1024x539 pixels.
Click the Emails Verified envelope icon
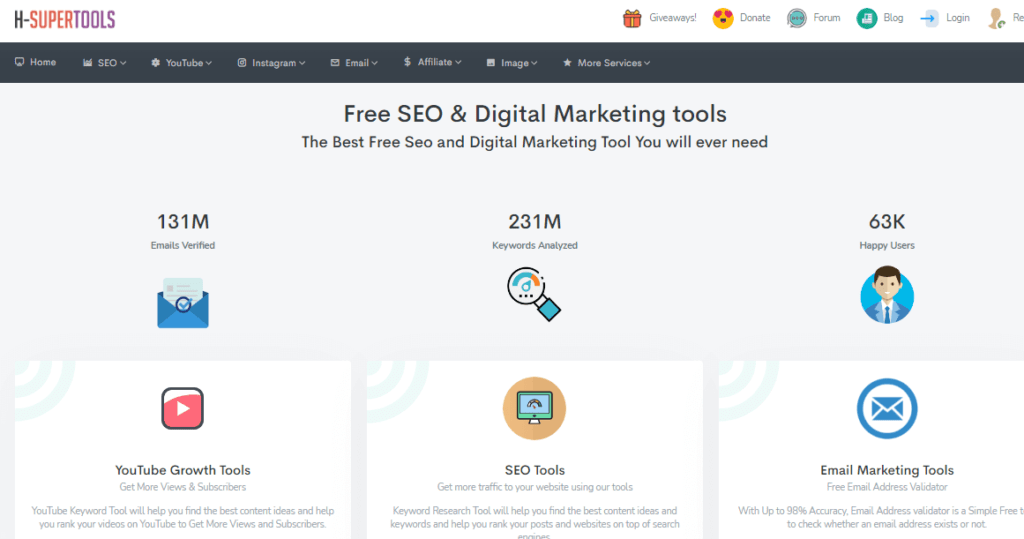(x=183, y=302)
